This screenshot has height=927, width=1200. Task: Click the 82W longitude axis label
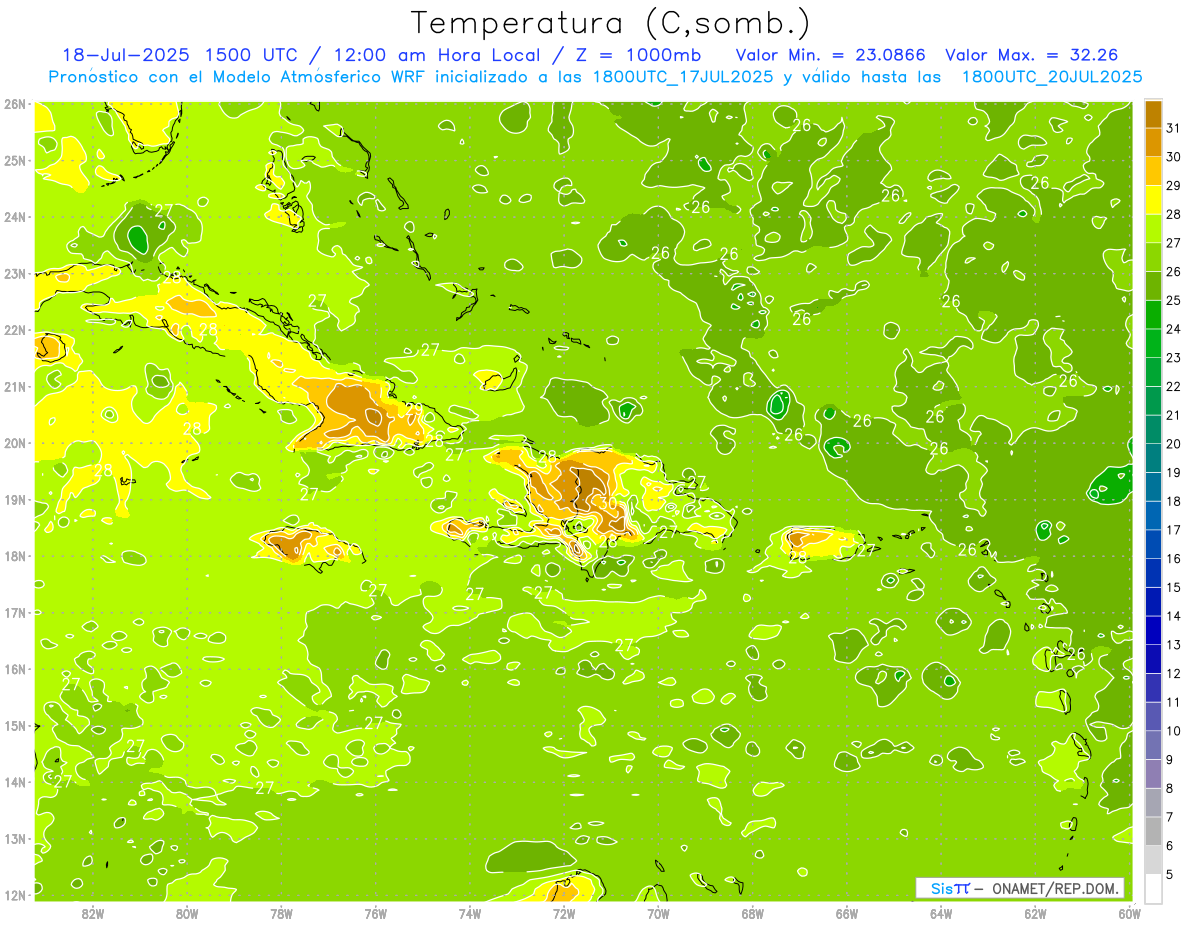point(93,913)
